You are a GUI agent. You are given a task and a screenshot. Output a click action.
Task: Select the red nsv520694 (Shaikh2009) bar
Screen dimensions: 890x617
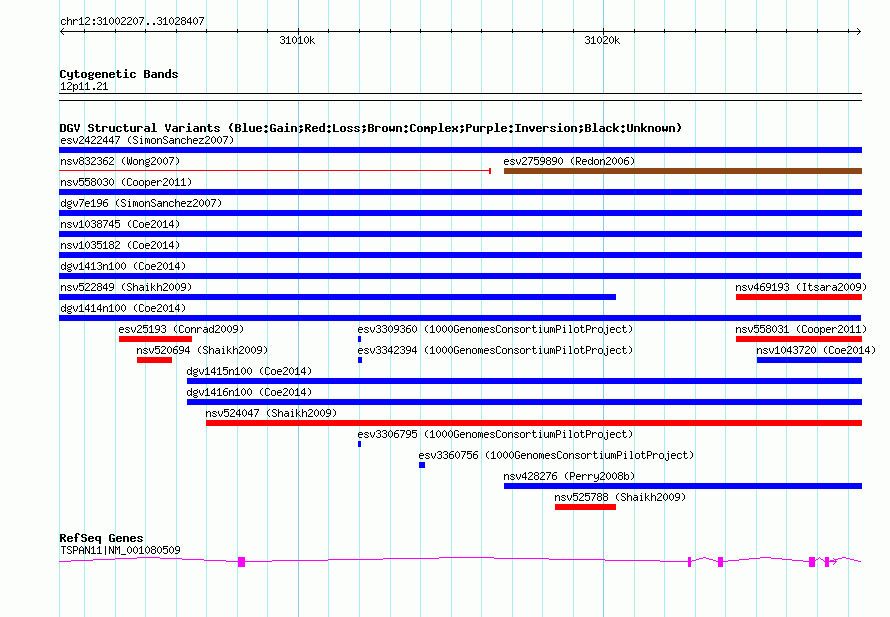coord(154,360)
